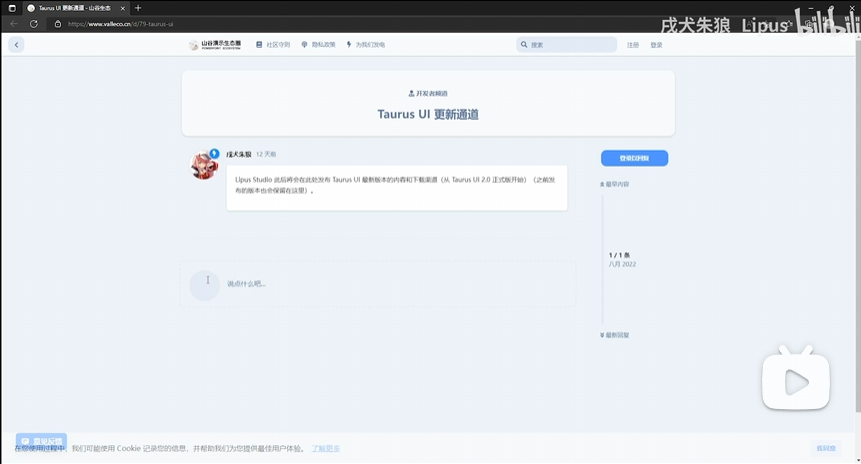
Task: Click the feedback button at the bottom left
Action: coord(41,441)
